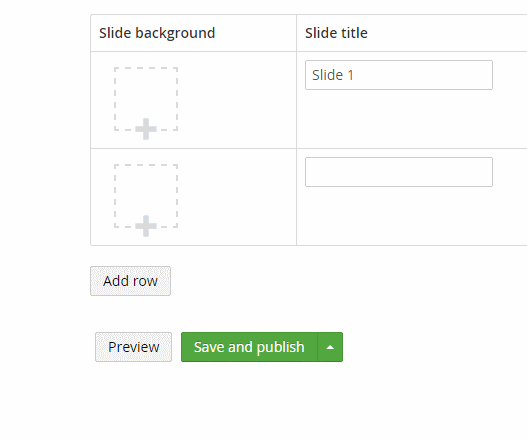527x441 pixels.
Task: Click the plus icon in second slide row
Action: point(146,226)
